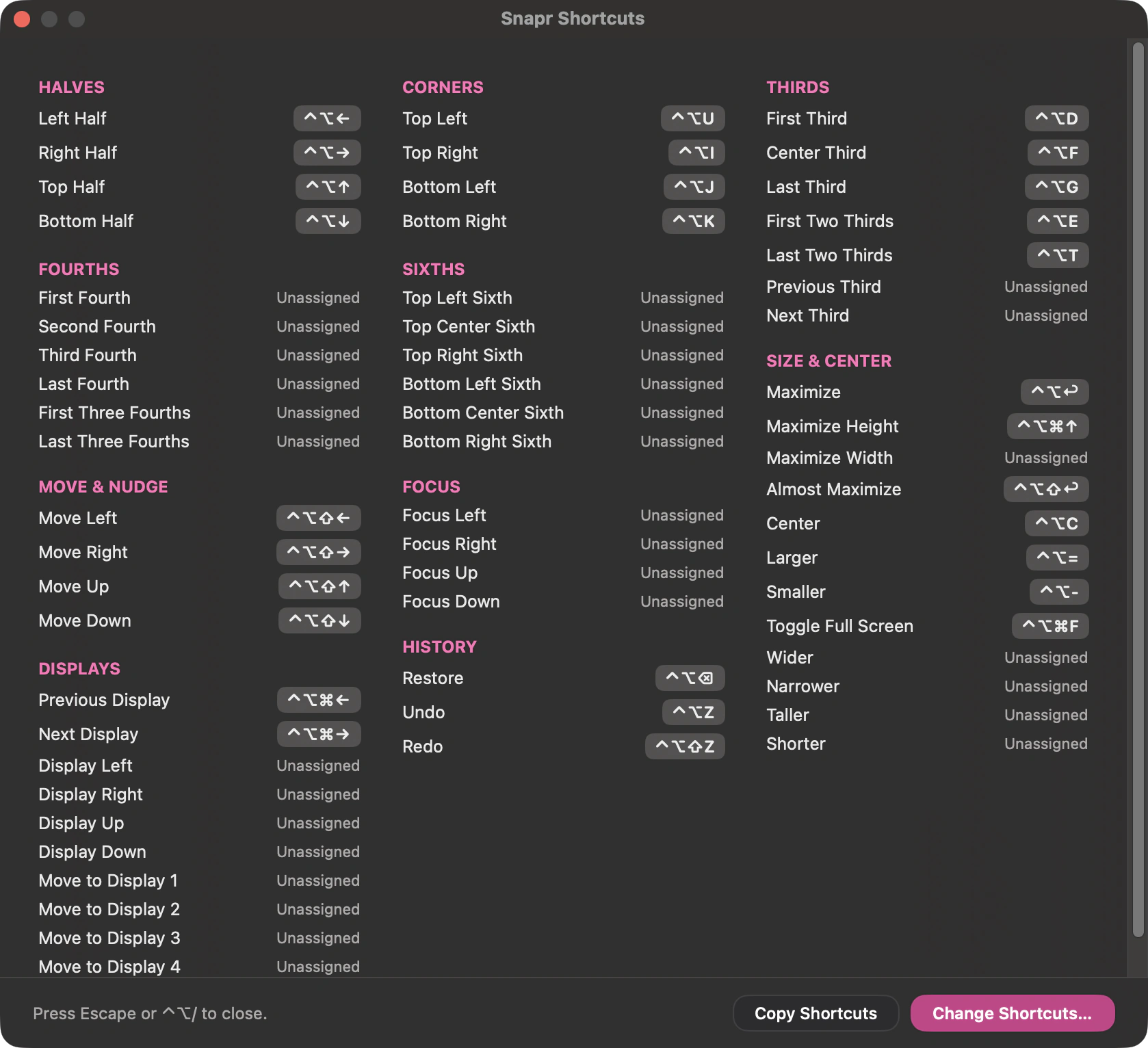Click the Move Up shortcut badge

(319, 586)
